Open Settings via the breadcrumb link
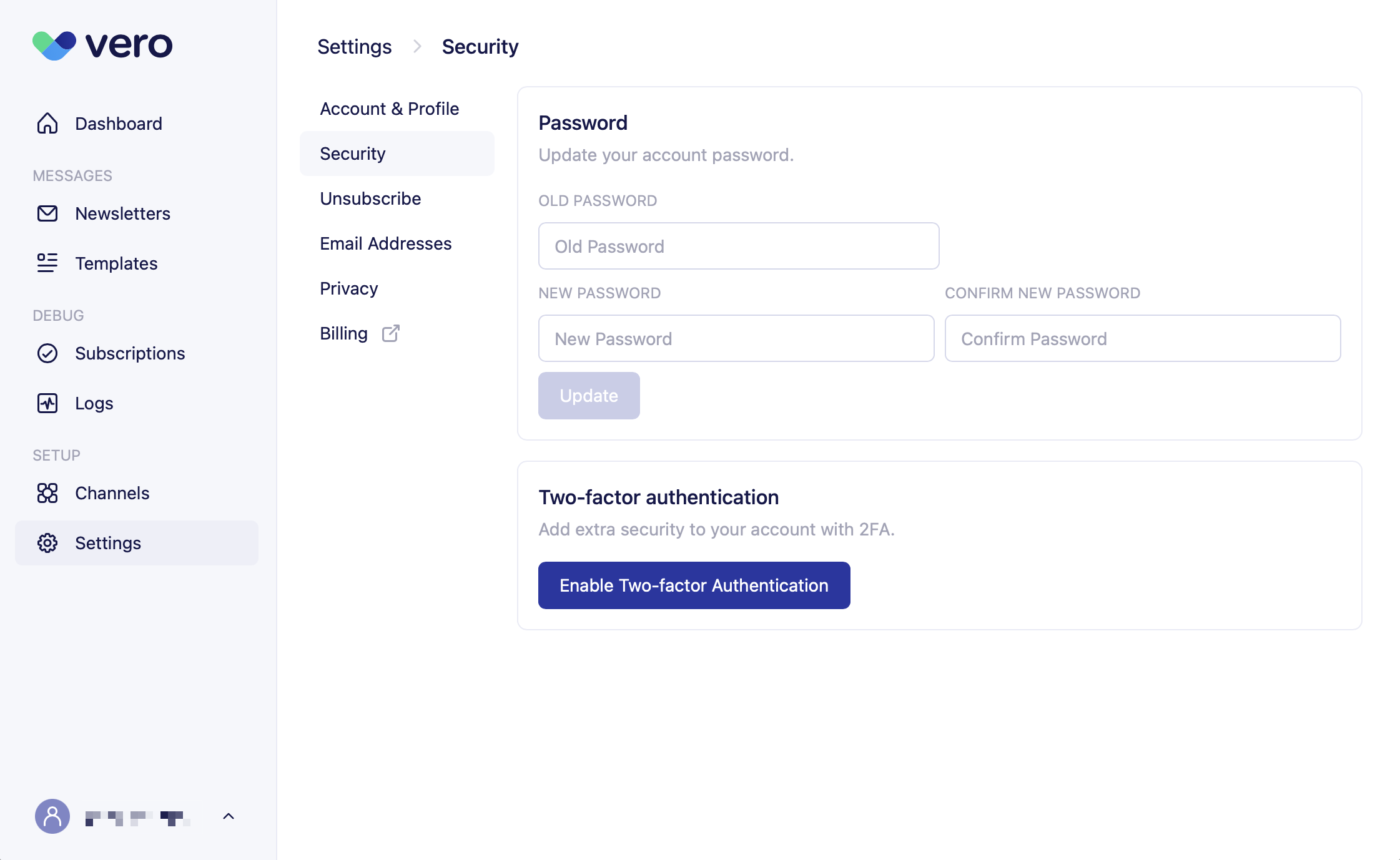1400x860 pixels. (x=354, y=46)
